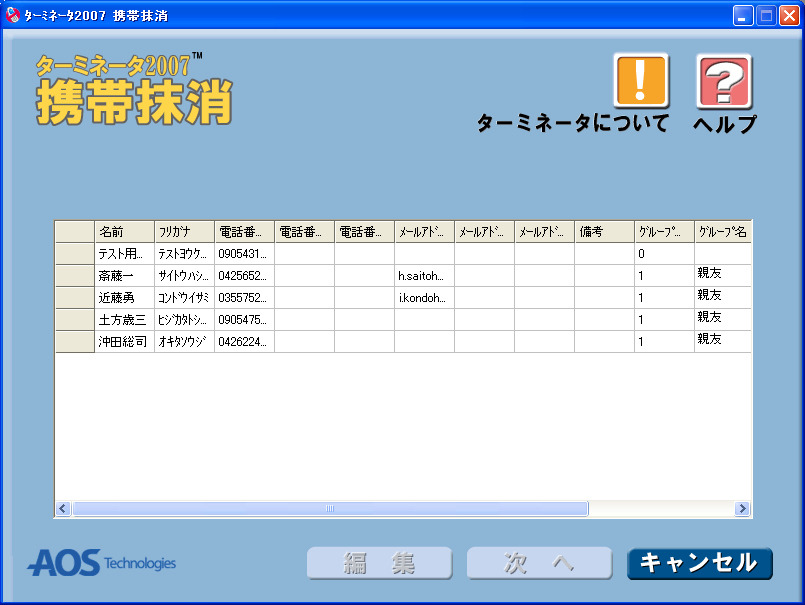Open the ヘルプ question mark icon
Image resolution: width=805 pixels, height=605 pixels.
tap(724, 81)
